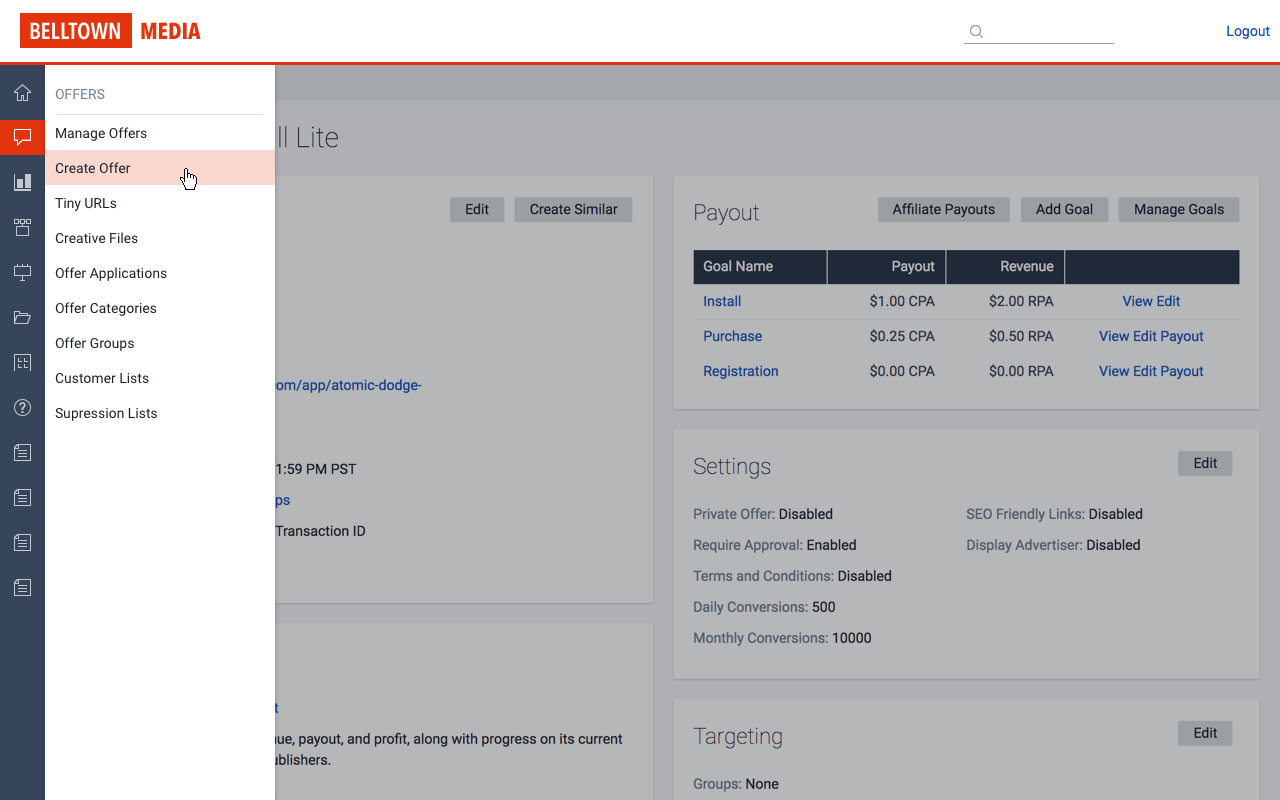
Task: Click the $0.00 CPA payout cell
Action: tap(902, 371)
